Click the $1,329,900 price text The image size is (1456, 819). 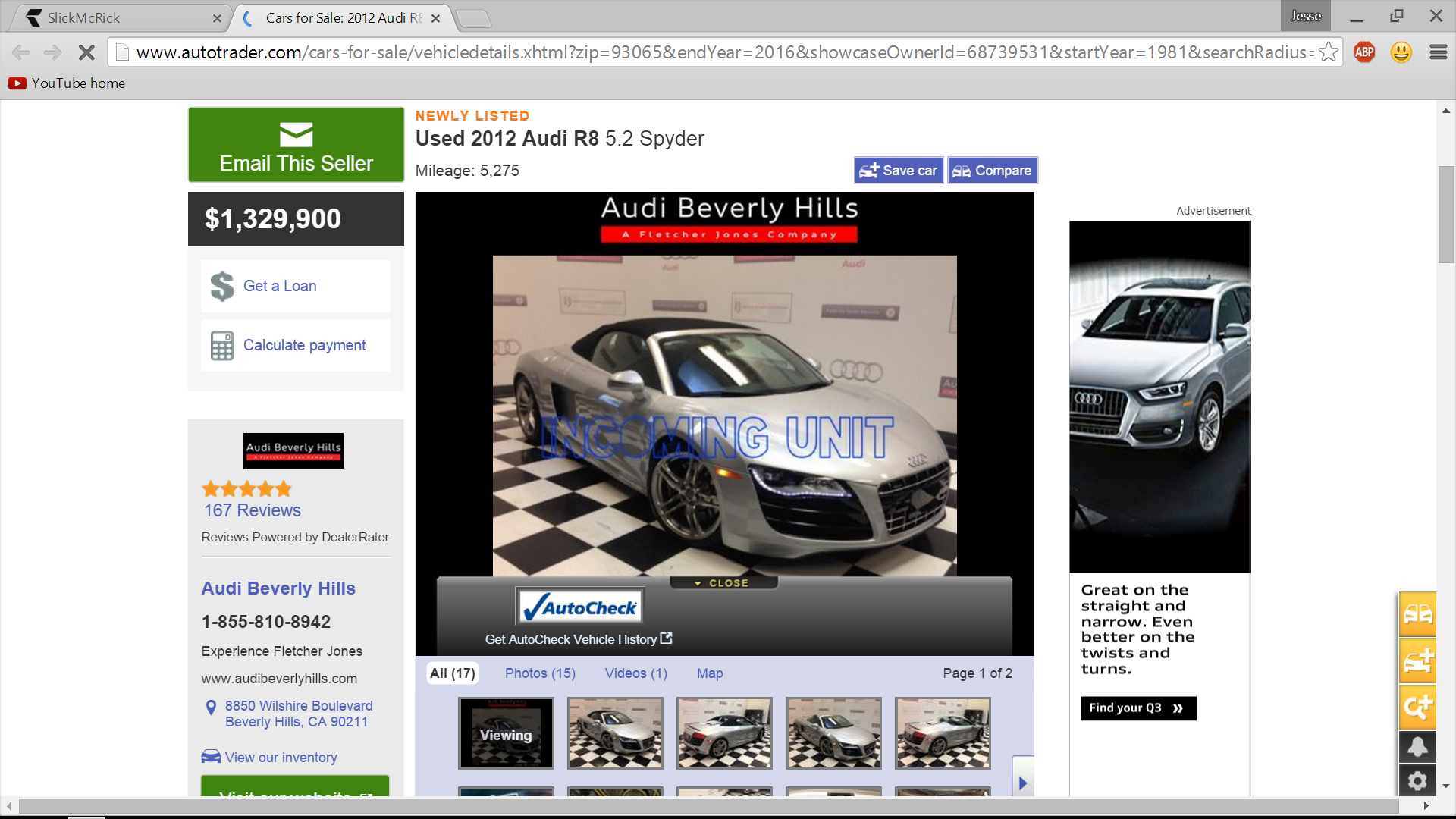tap(272, 219)
